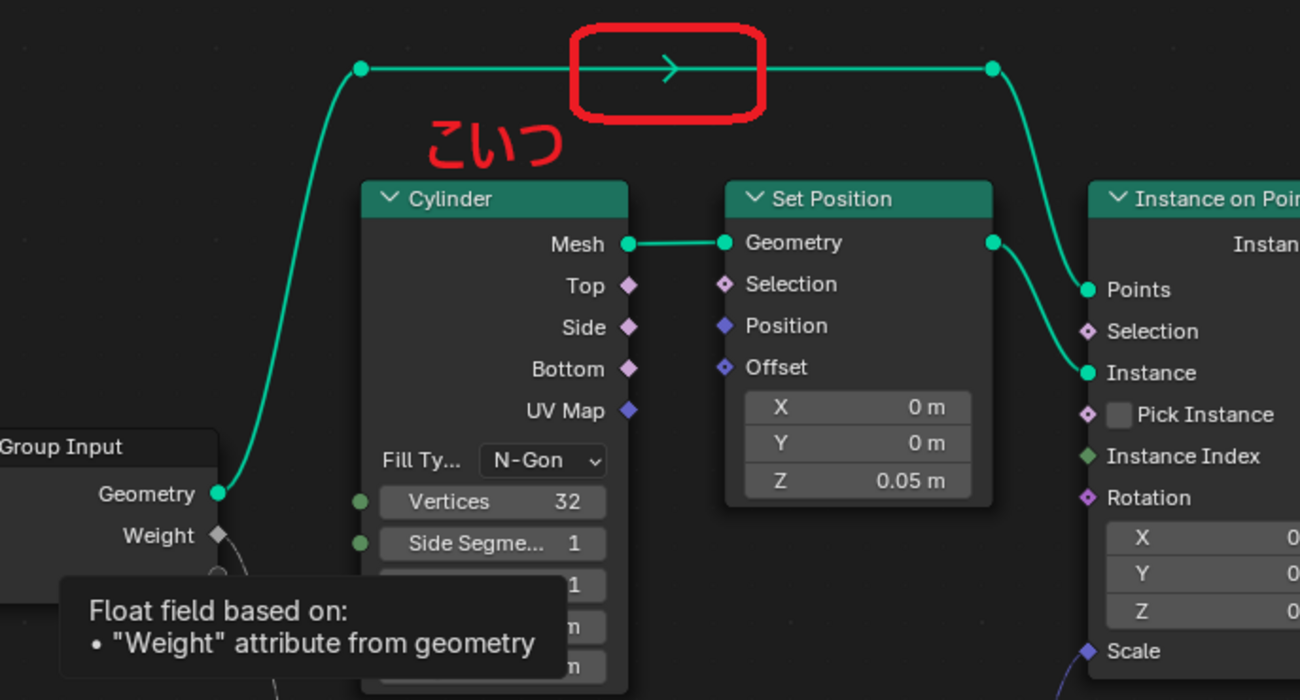Click the Cylinder Mesh output socket
The height and width of the screenshot is (700, 1300).
(x=628, y=244)
